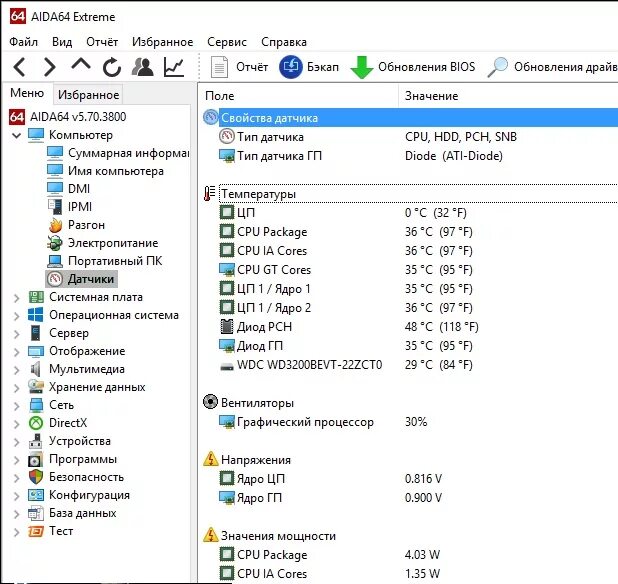Switch to the Избранное panel tab

click(88, 95)
